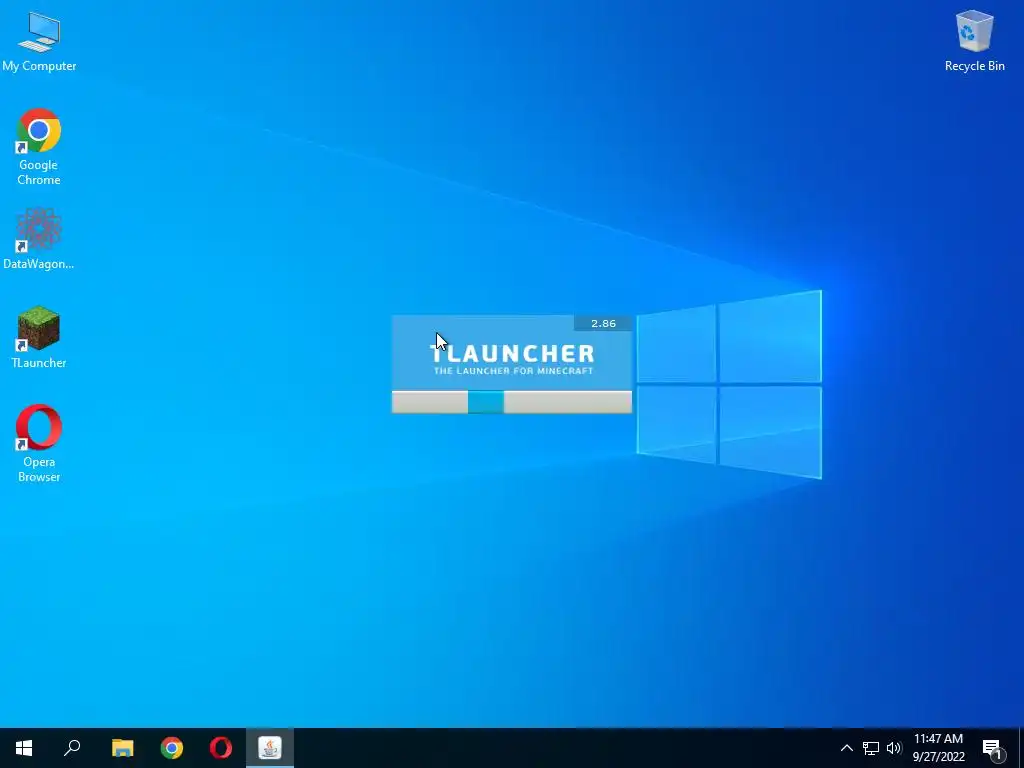Click the 2.86 version label on the splash
The image size is (1024, 768).
coord(603,323)
